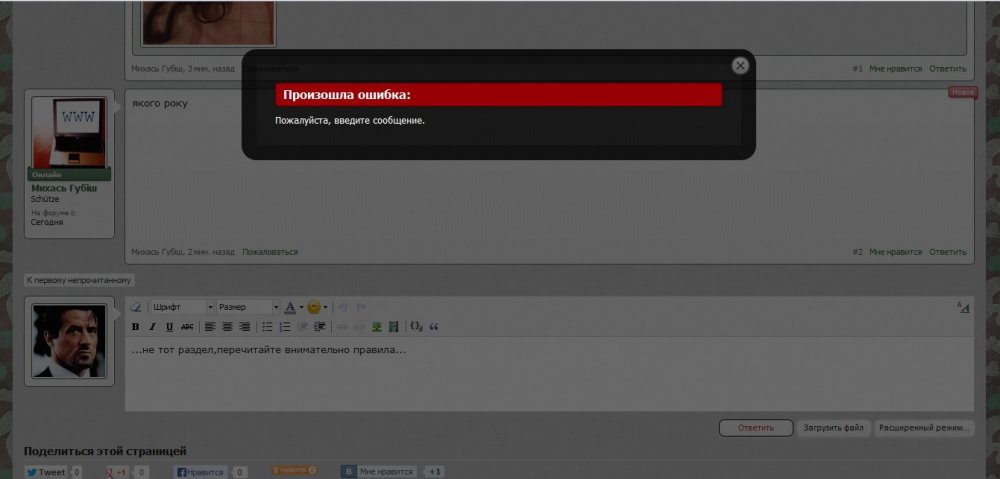
Task: Click the quote icon in the editor
Action: tap(434, 327)
